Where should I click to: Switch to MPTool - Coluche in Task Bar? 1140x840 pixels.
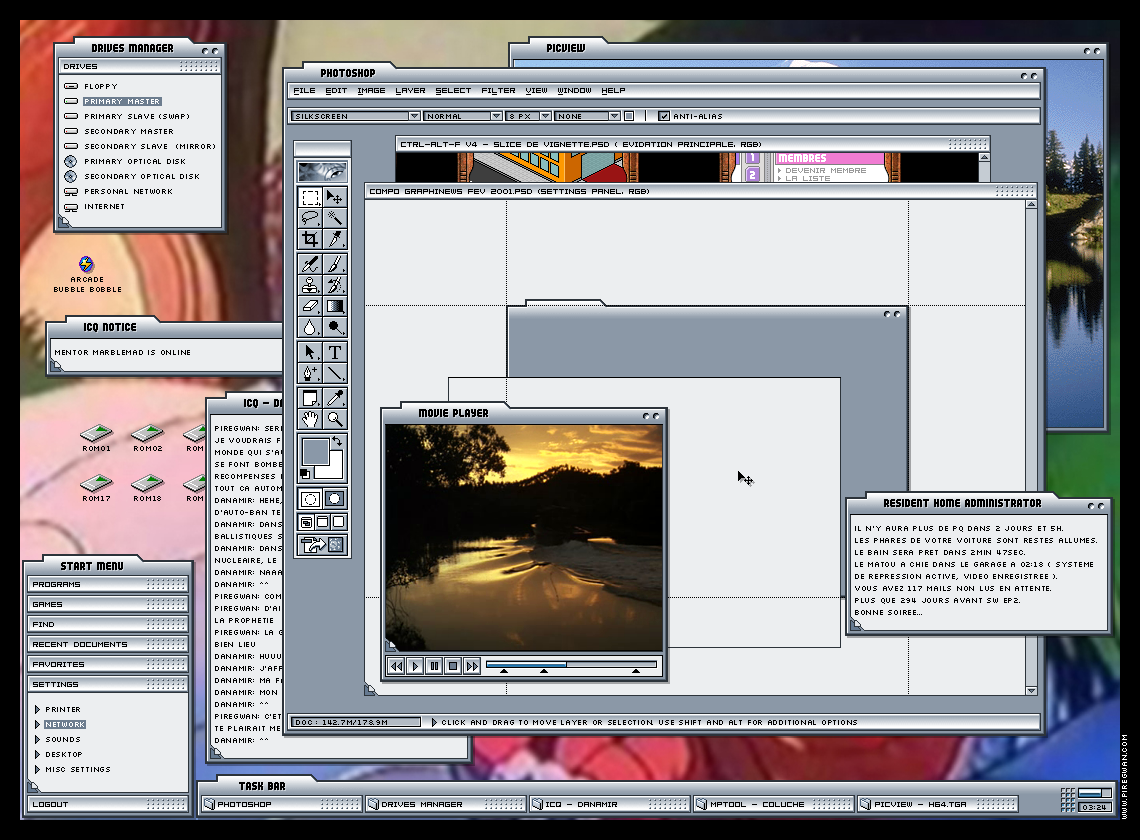click(x=774, y=804)
